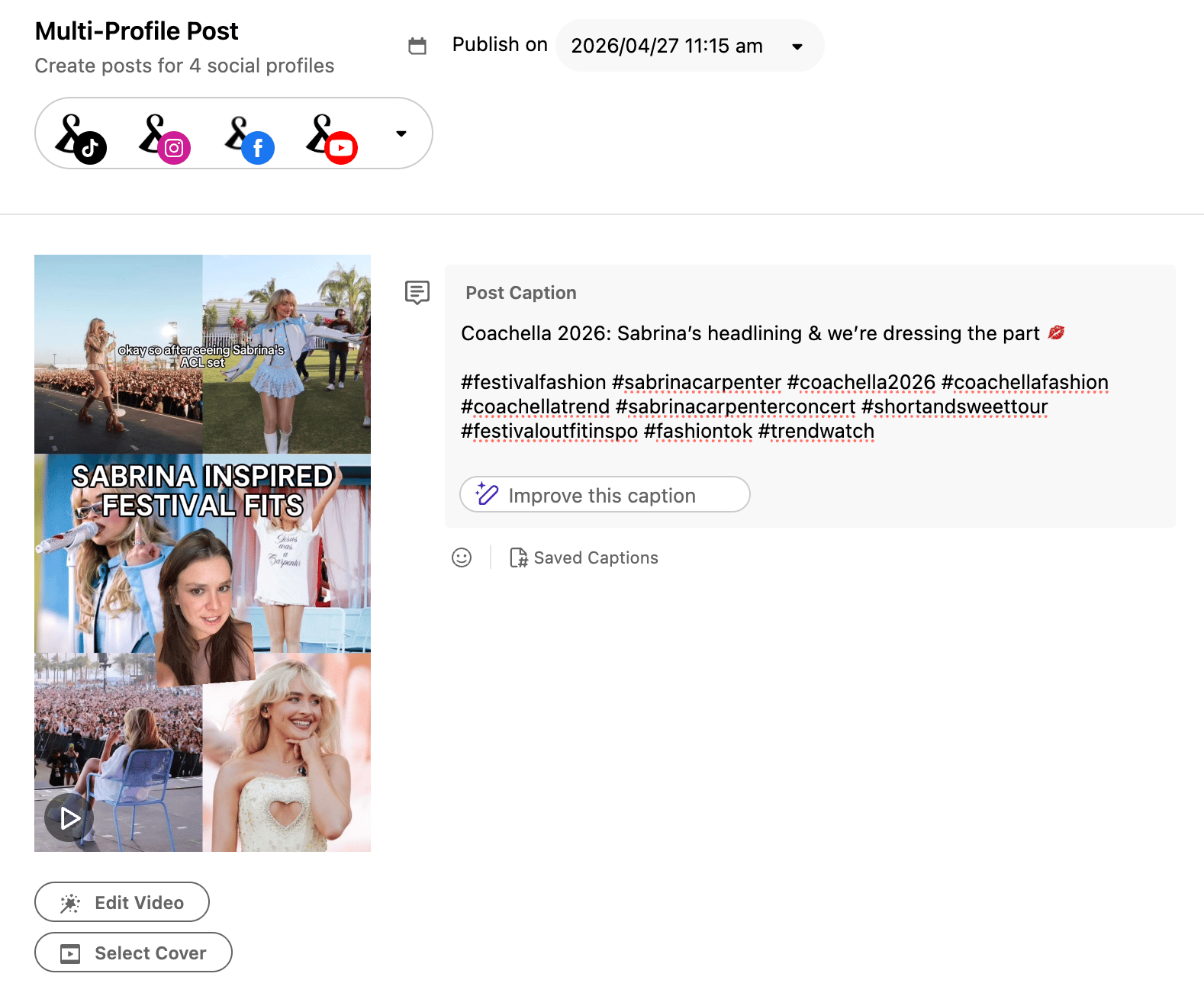
Task: Click the Multi-Profile Post heading
Action: (x=137, y=31)
